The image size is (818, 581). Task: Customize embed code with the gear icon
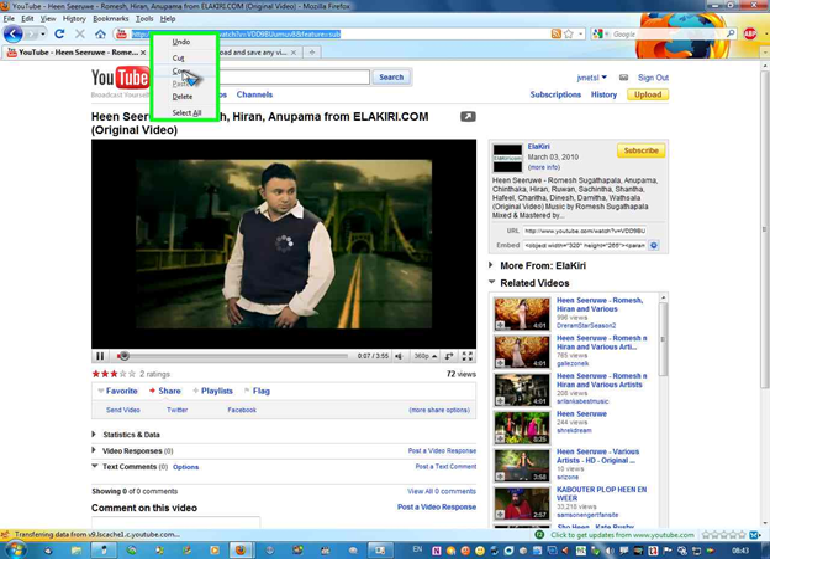coord(654,244)
